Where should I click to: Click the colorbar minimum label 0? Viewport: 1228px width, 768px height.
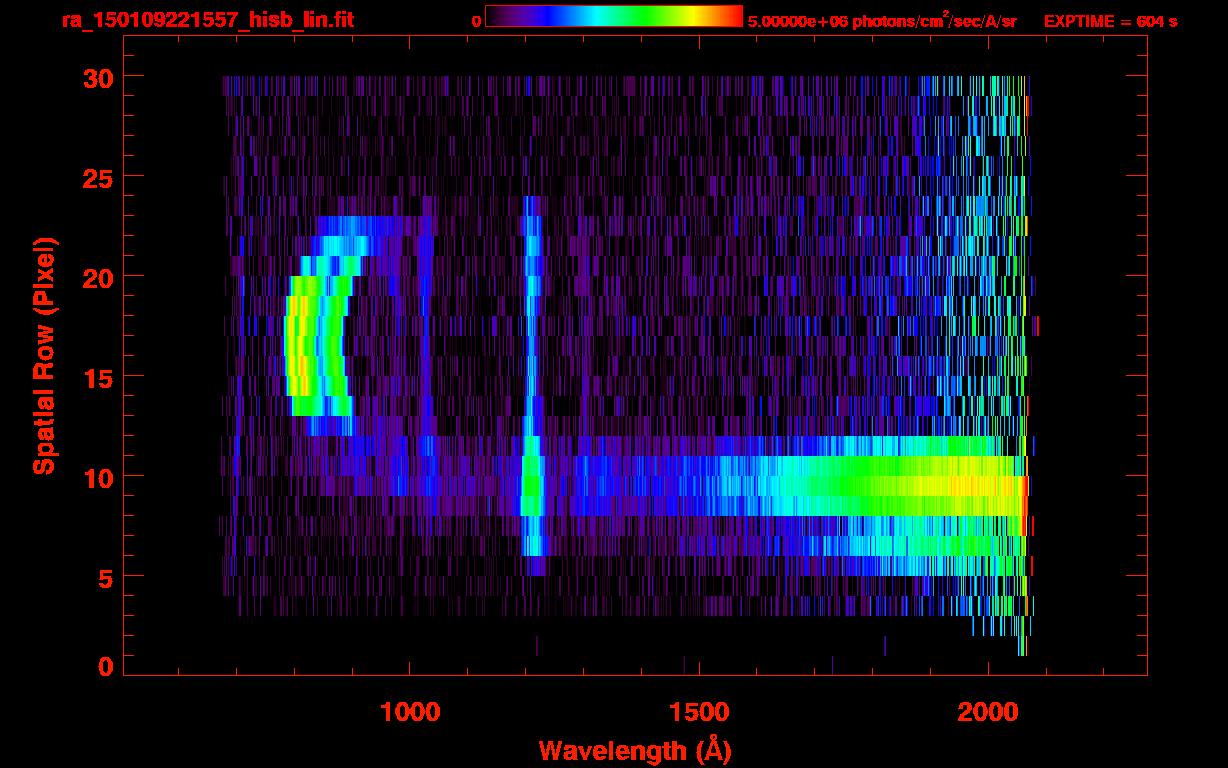pos(476,21)
